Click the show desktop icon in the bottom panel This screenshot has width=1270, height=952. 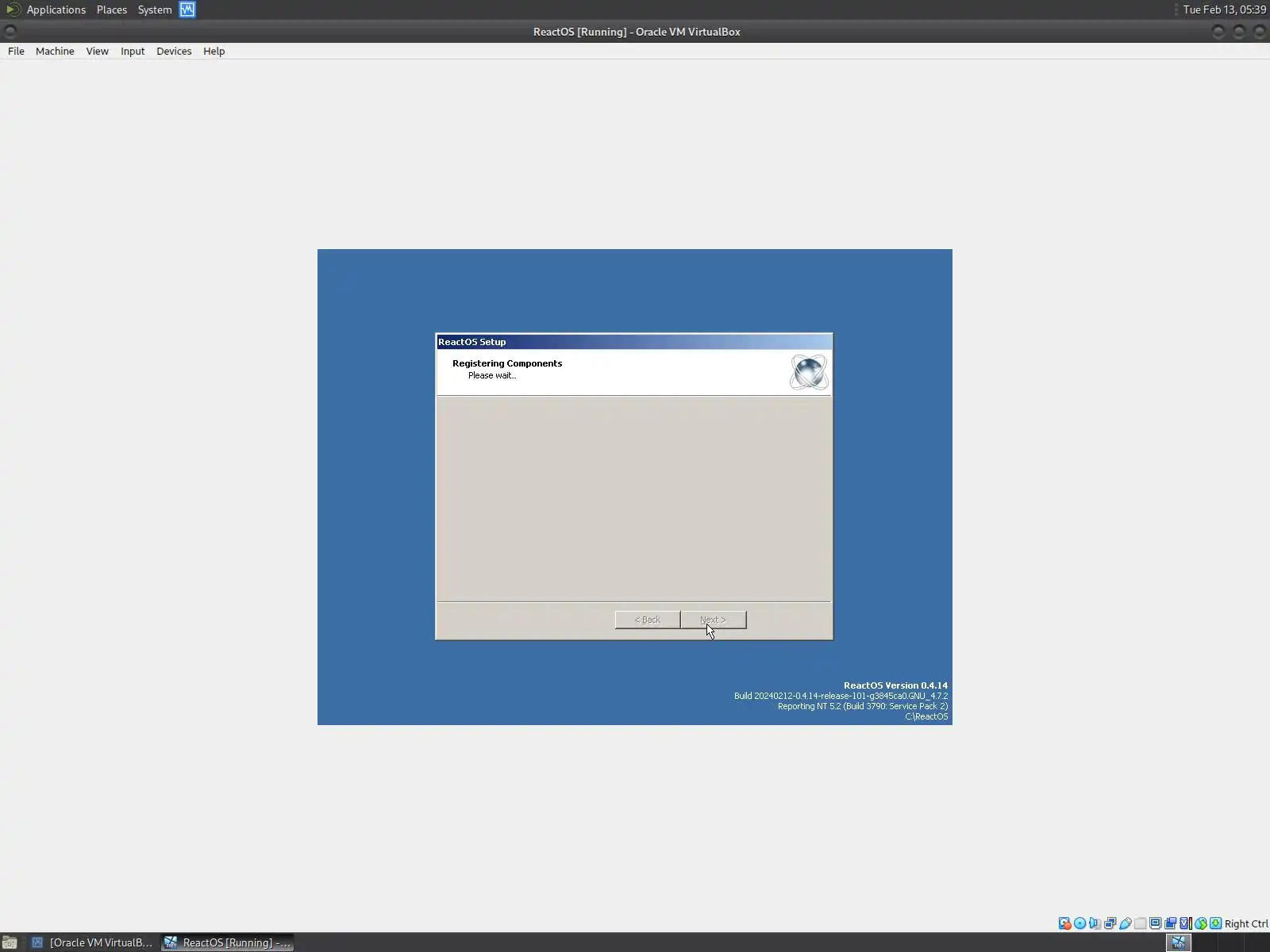coord(10,942)
